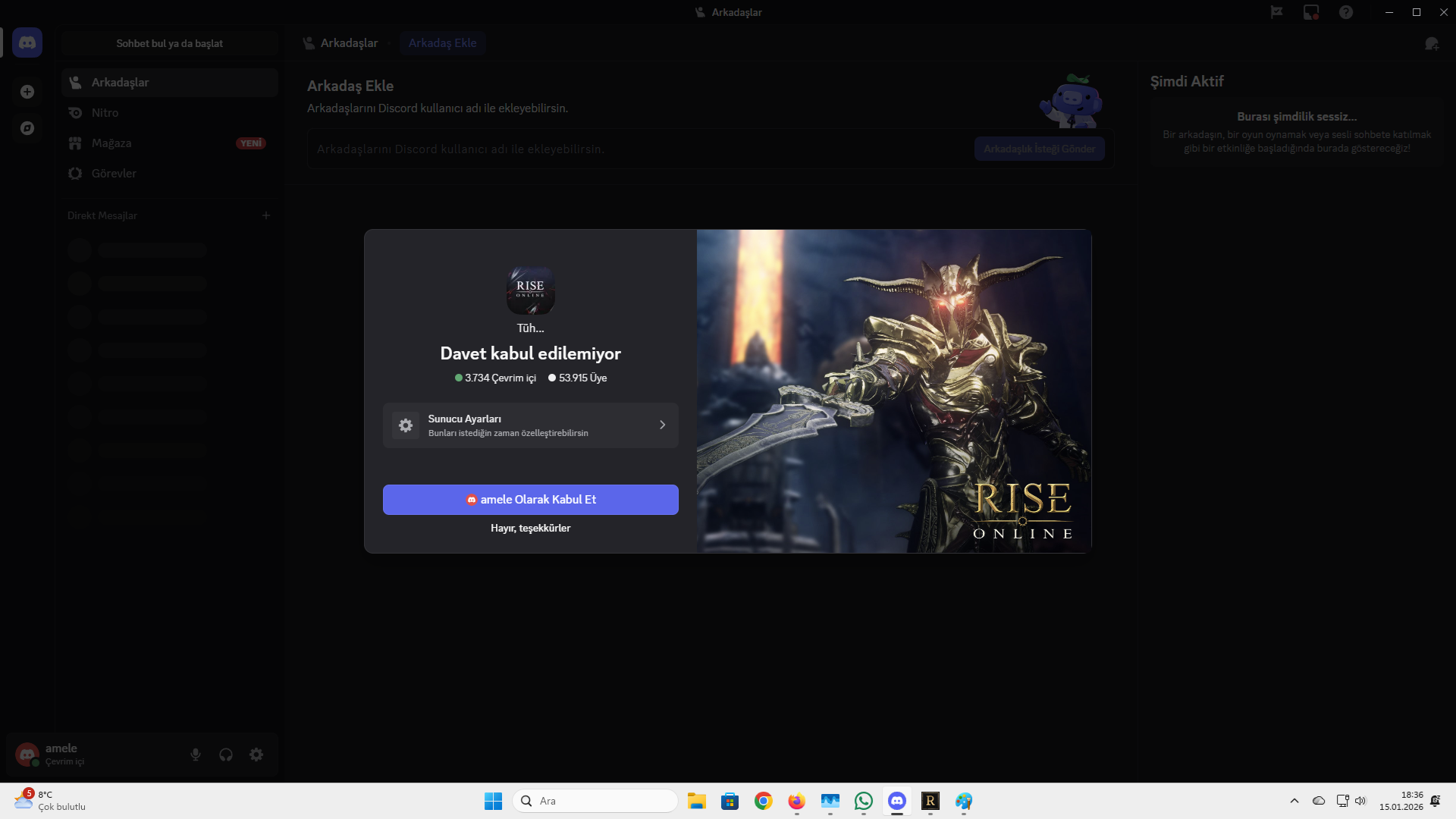Click the 53.915 Üye count
This screenshot has height=819, width=1456.
point(578,378)
